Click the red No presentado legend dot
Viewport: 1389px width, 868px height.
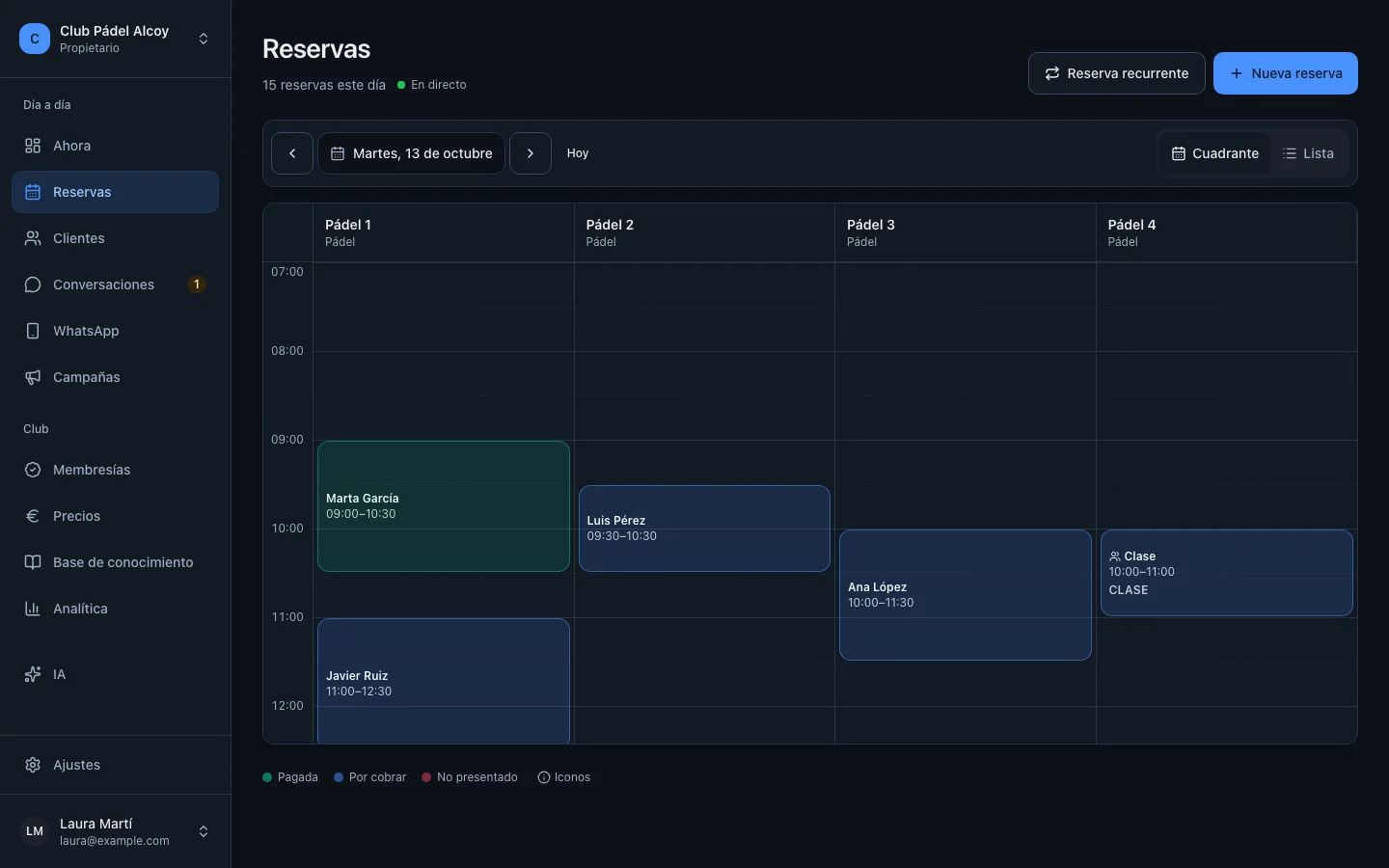tap(426, 777)
